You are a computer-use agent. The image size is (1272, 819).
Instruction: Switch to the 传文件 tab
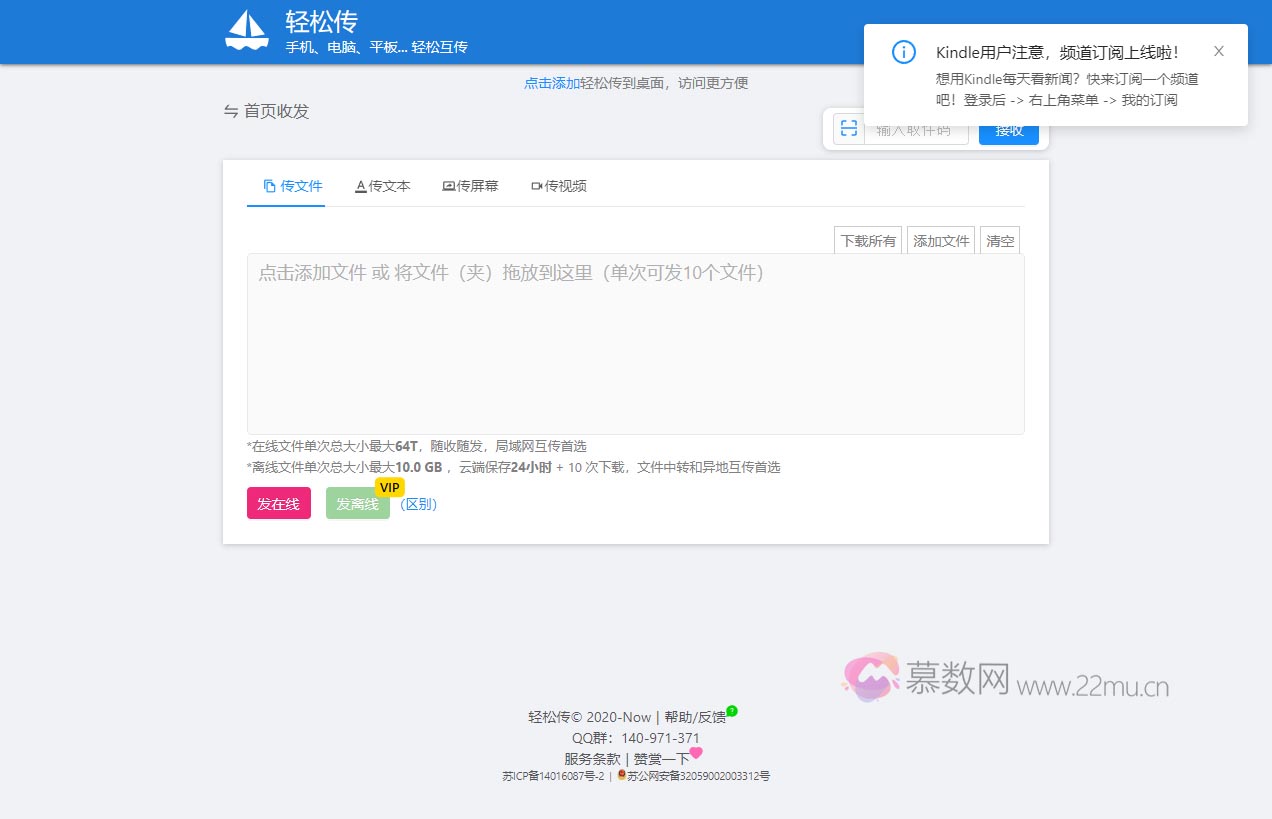tap(292, 186)
